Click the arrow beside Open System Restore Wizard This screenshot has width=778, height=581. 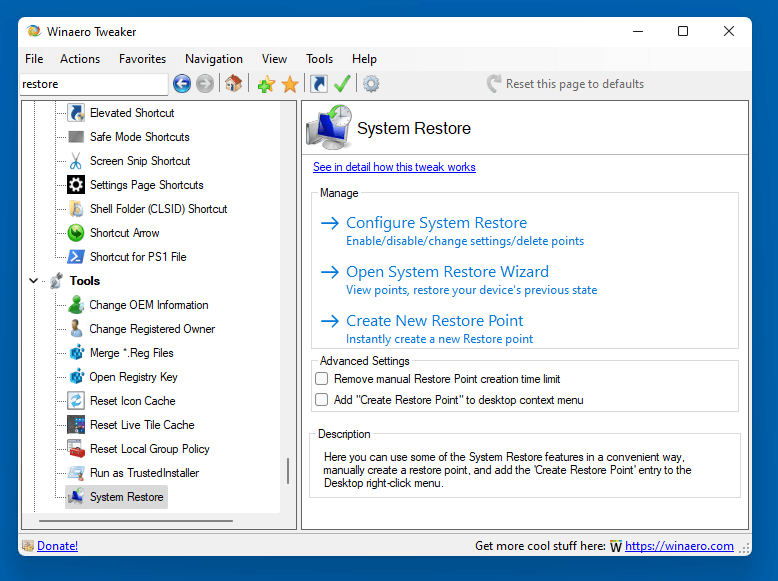330,272
